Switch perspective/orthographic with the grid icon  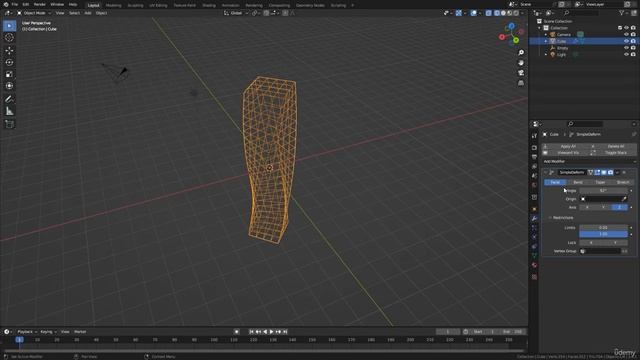point(521,83)
